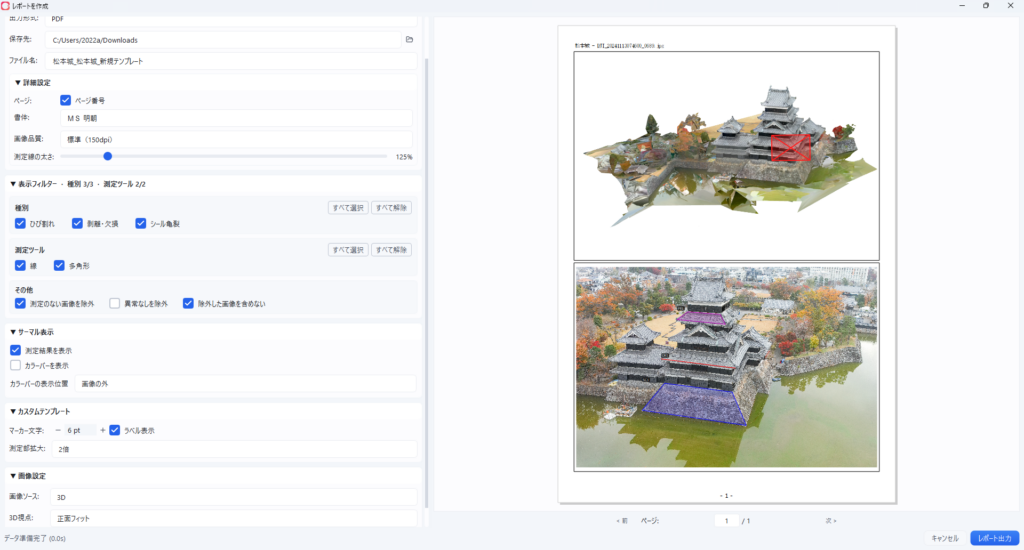Click the 保存先 path field
Viewport: 1024px width, 550px height.
click(x=223, y=40)
